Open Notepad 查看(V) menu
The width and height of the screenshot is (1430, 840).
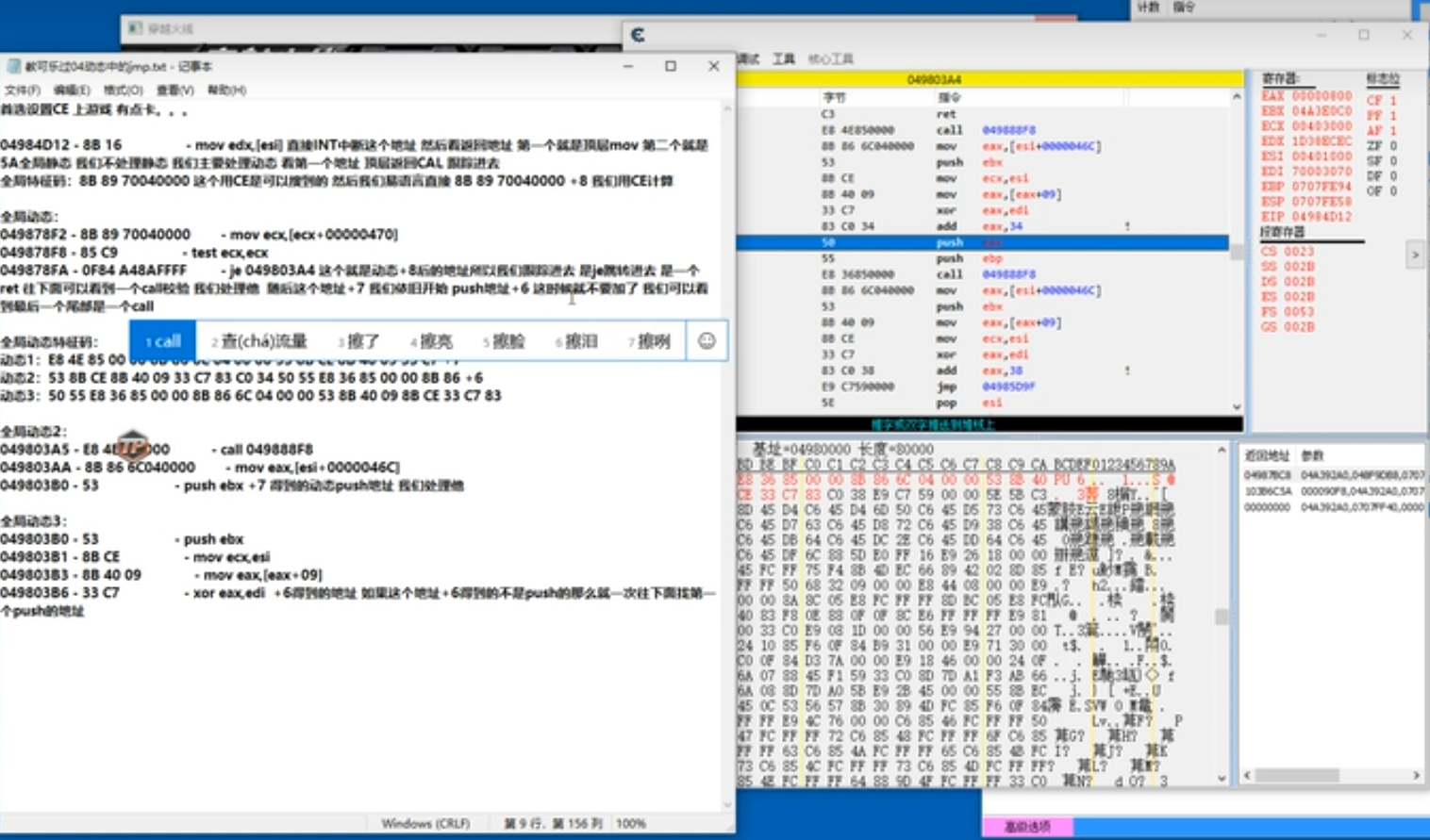(x=175, y=91)
